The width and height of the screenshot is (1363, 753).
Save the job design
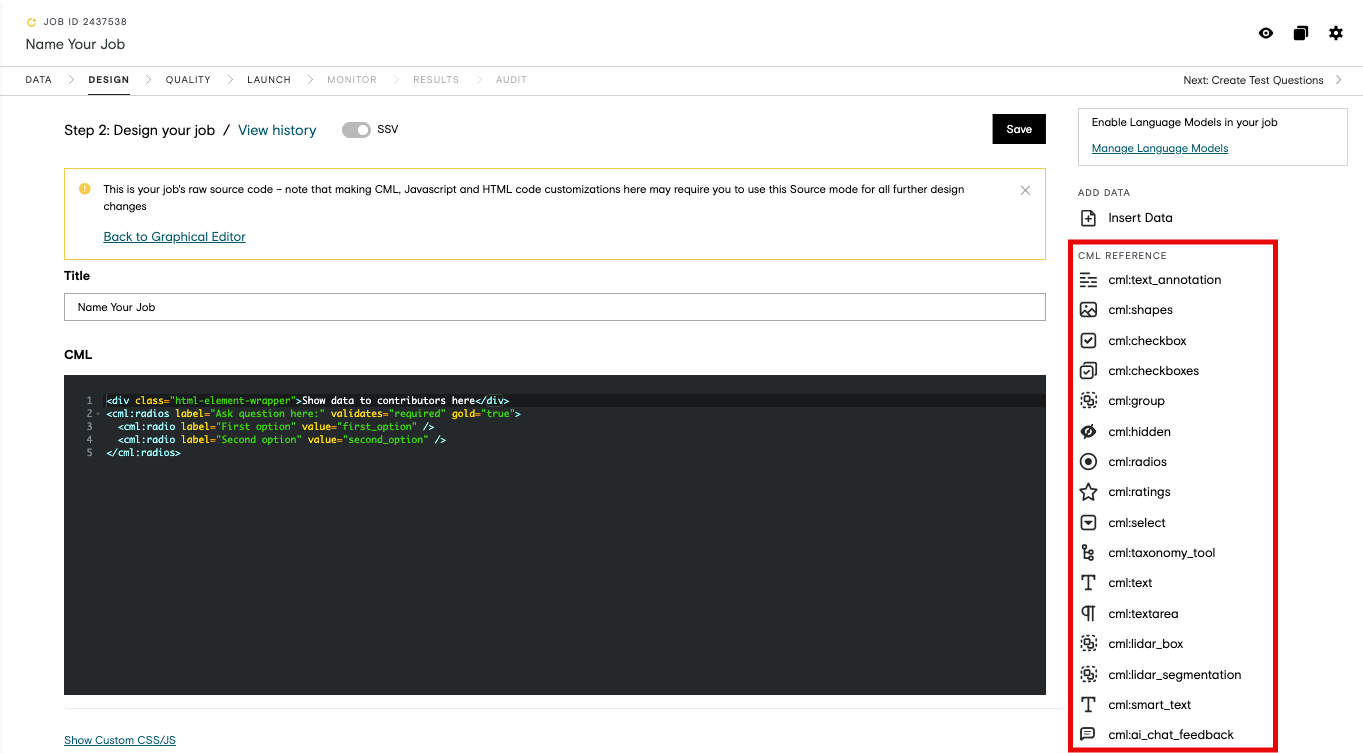(x=1019, y=129)
